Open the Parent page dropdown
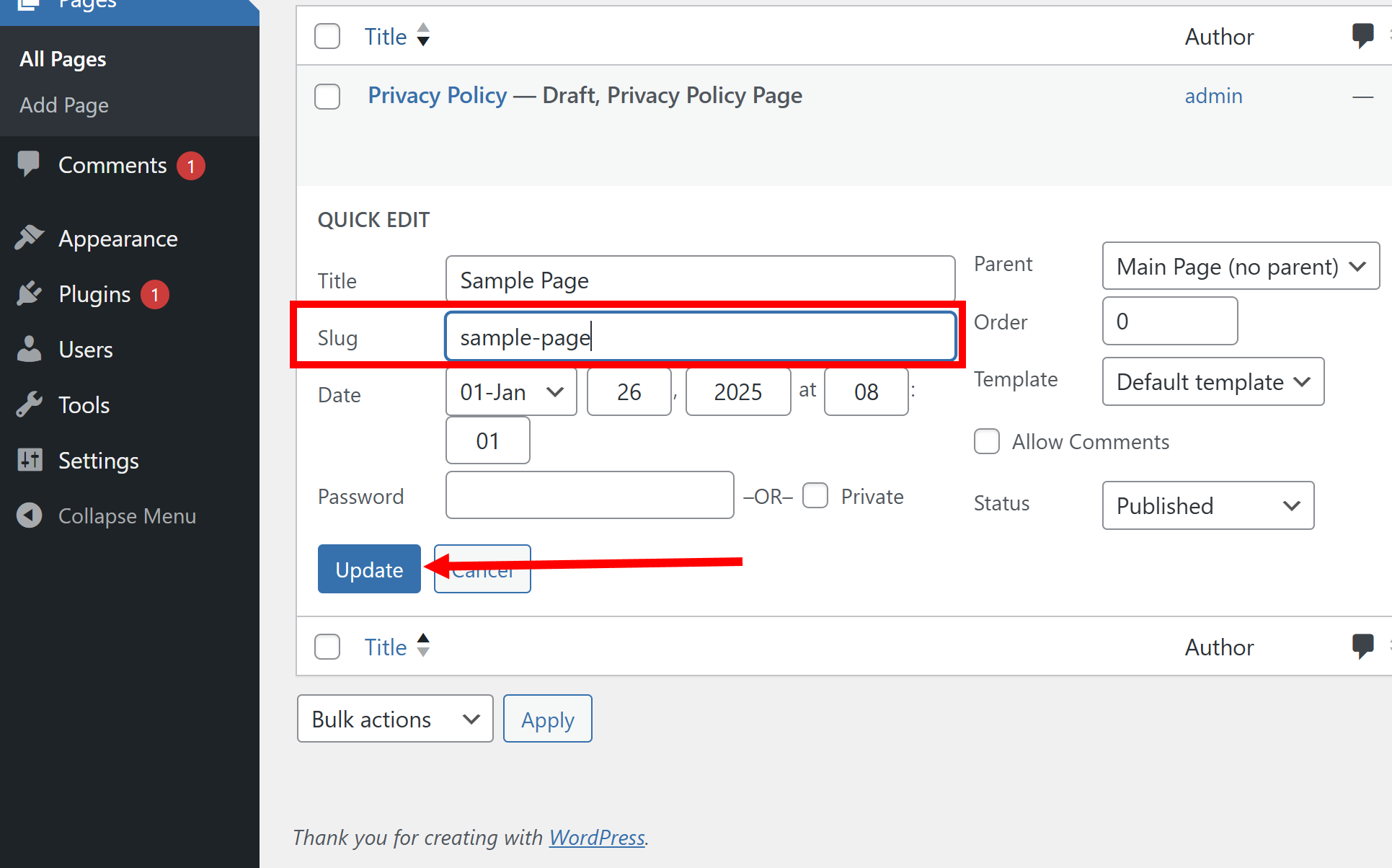Image resolution: width=1392 pixels, height=868 pixels. point(1240,266)
